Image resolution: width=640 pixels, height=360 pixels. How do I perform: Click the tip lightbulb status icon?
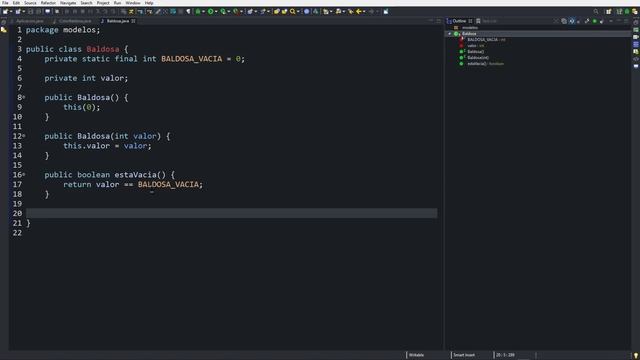coord(636,356)
